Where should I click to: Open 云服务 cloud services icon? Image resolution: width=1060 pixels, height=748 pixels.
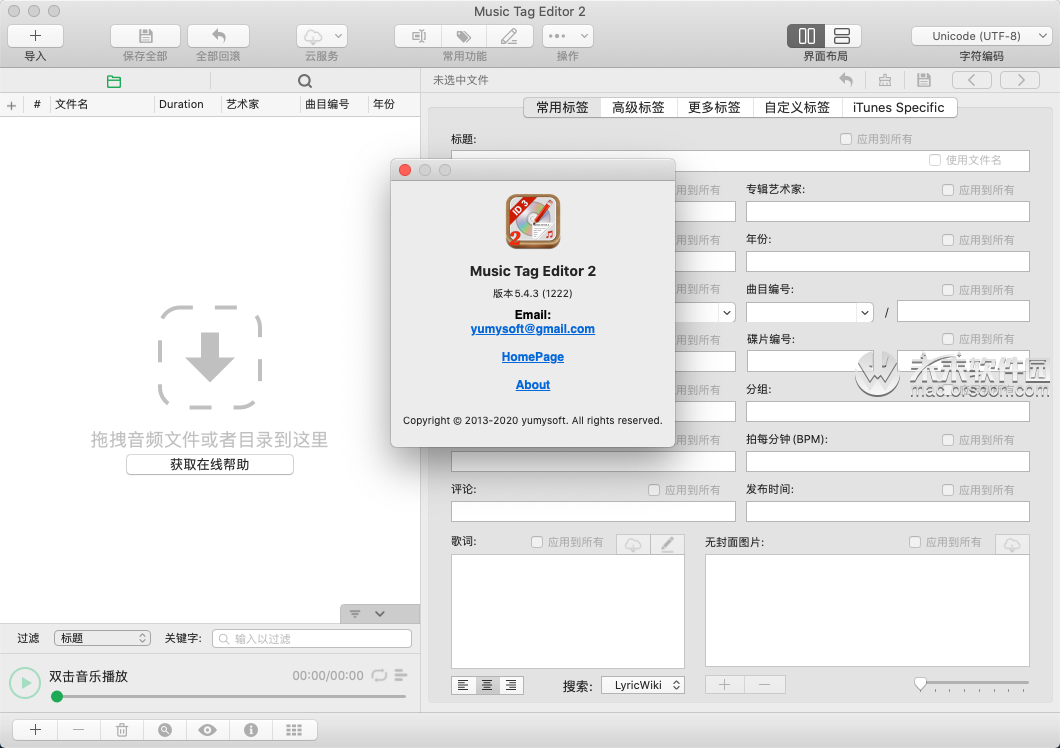(315, 35)
